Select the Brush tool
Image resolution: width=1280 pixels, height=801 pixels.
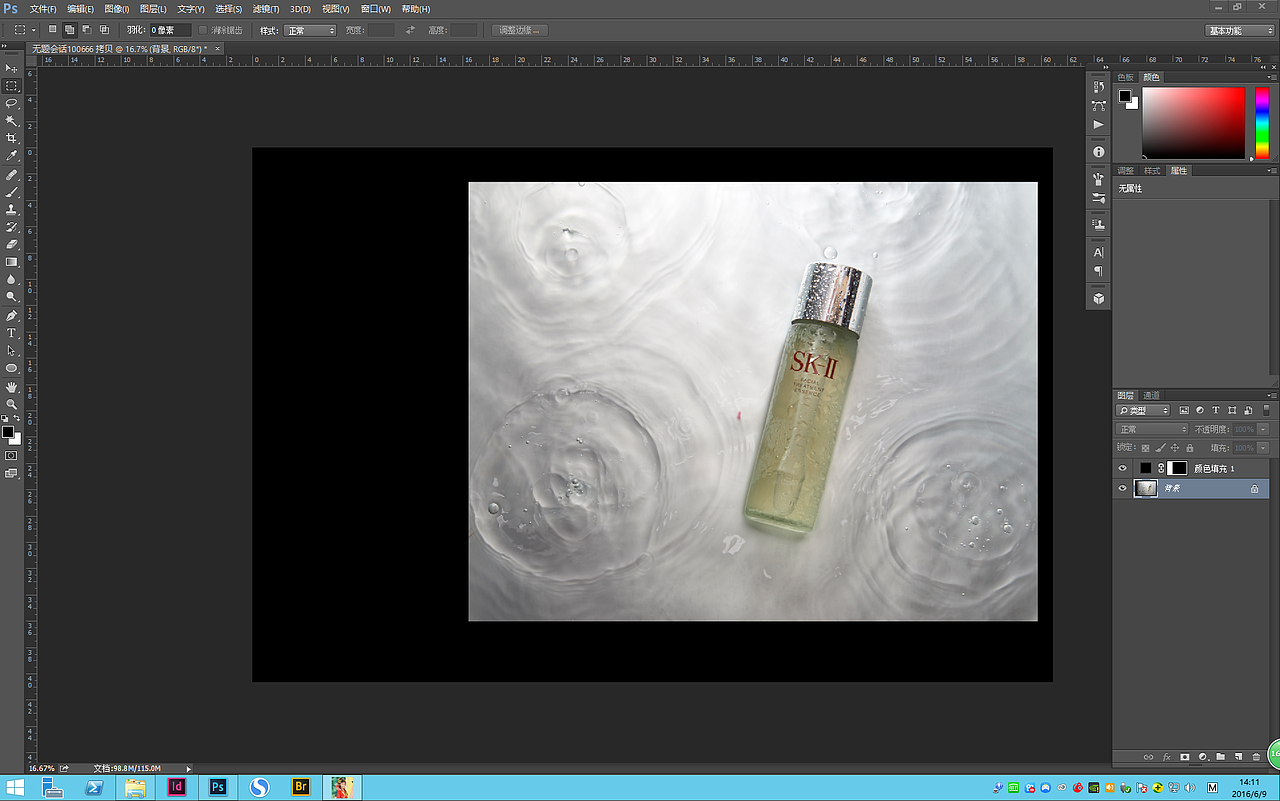12,192
